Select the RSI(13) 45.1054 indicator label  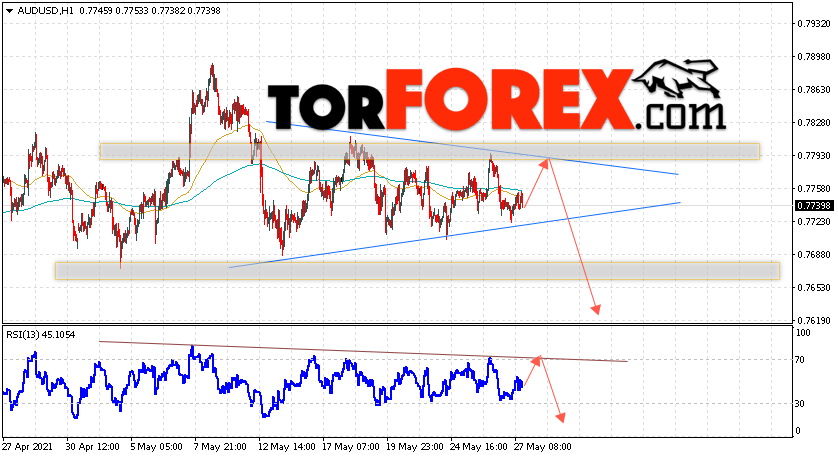coord(41,335)
